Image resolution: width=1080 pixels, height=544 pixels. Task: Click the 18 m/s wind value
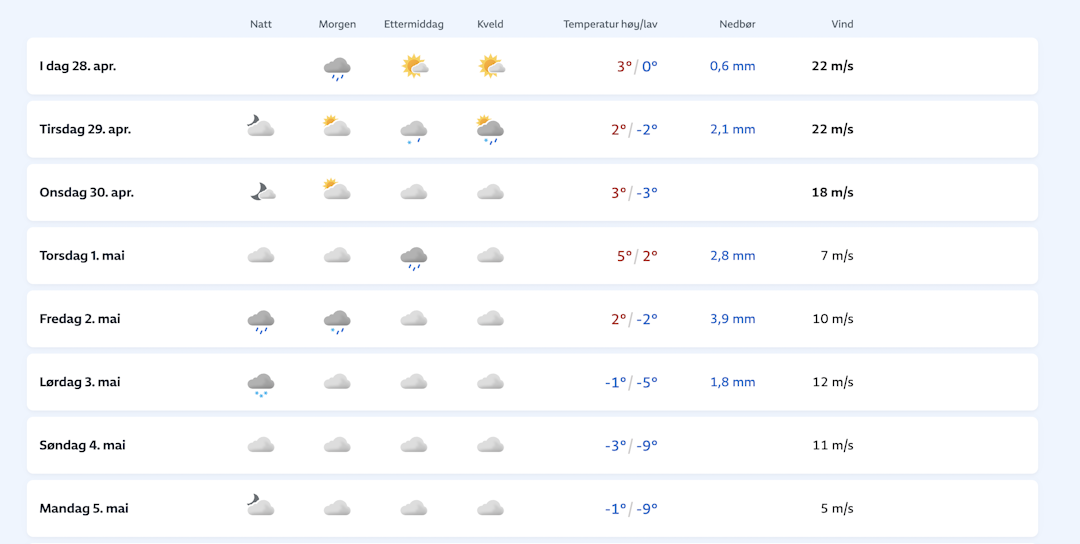coord(832,192)
